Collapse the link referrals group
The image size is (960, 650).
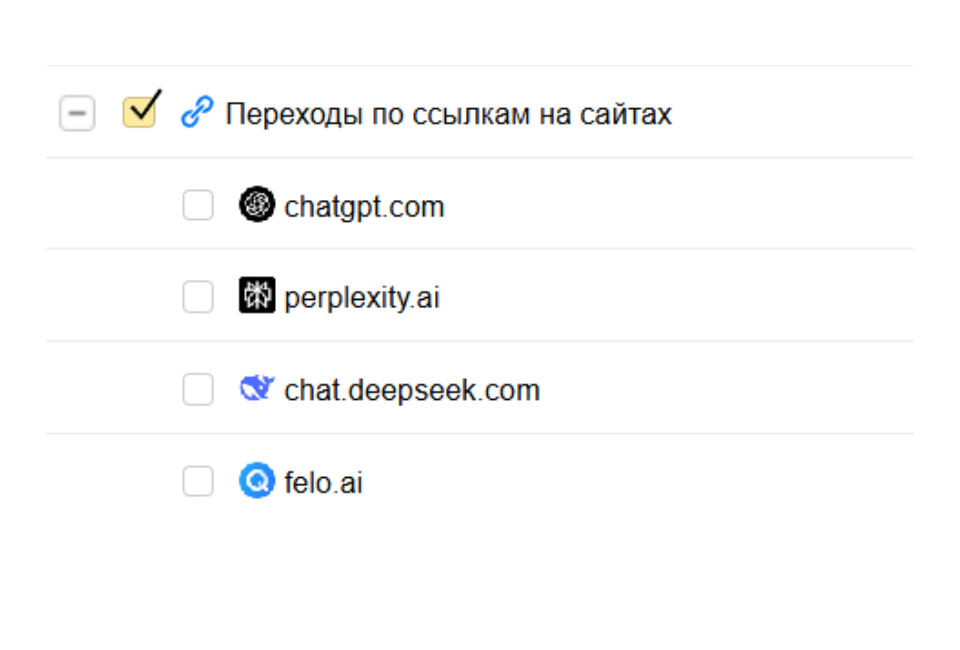(77, 114)
